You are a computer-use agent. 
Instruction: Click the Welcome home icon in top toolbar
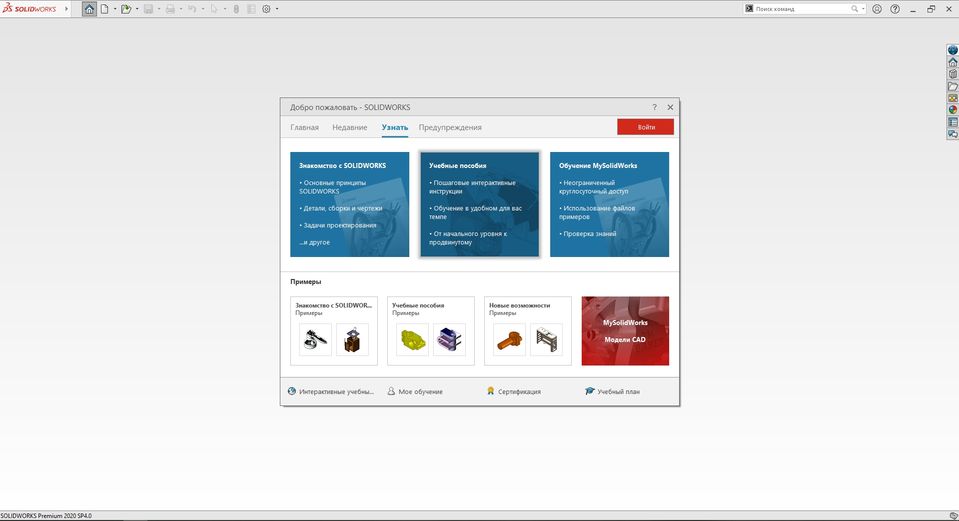[x=90, y=9]
